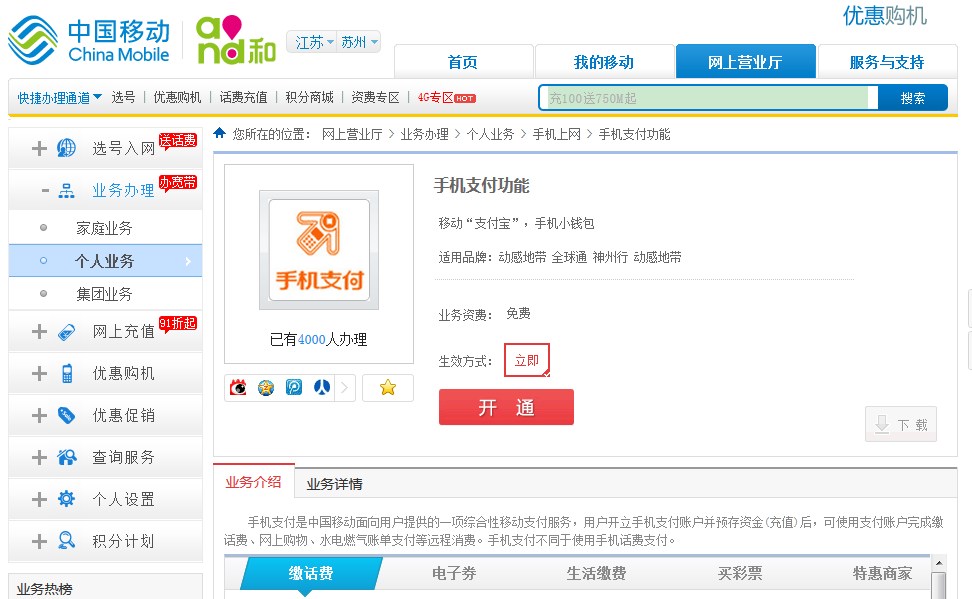Open 优惠购机 in the quick navigation bar
Screen dimensions: 972x599
tap(177, 97)
